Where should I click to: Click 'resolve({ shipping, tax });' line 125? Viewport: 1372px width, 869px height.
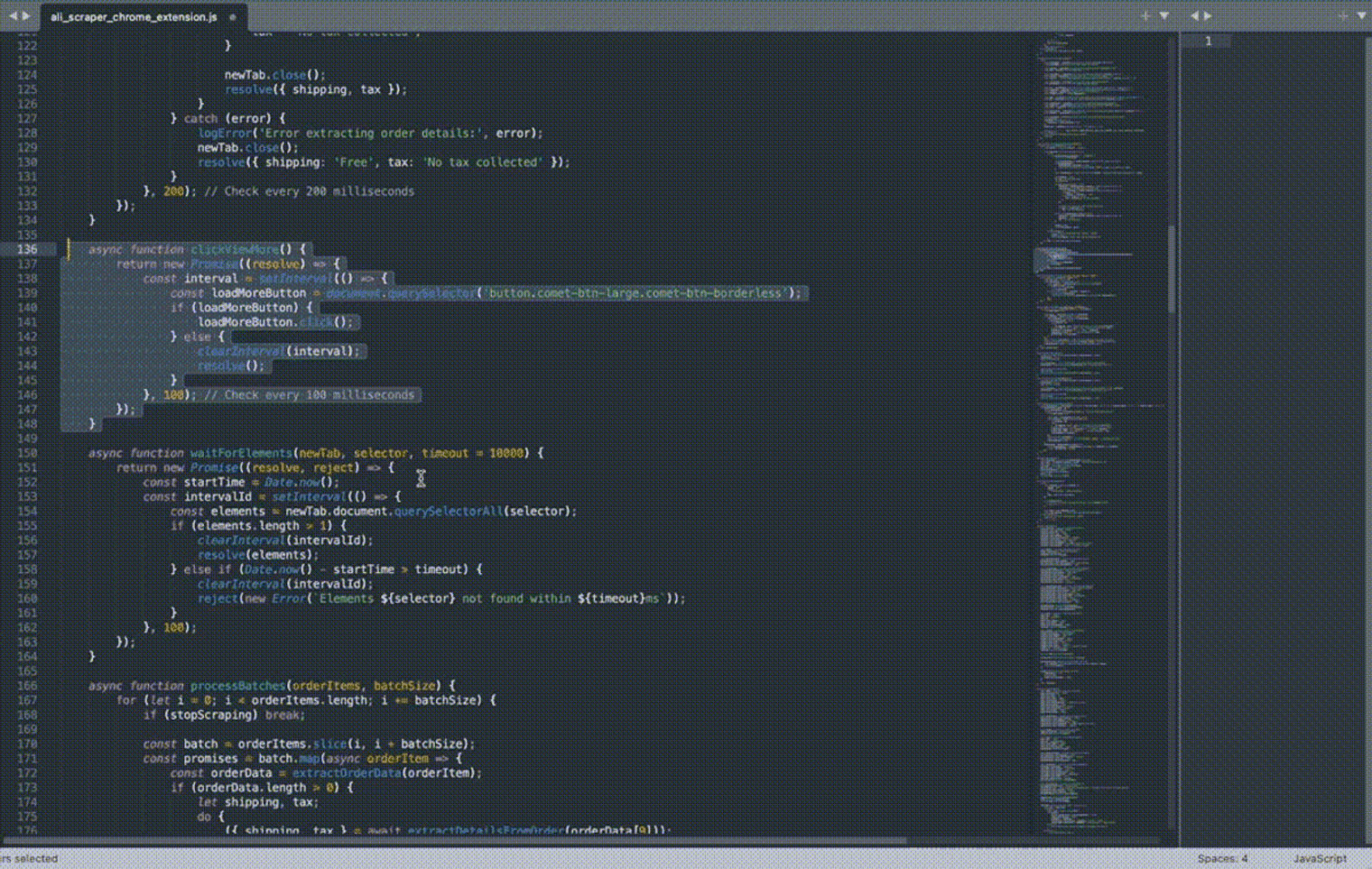pos(316,89)
